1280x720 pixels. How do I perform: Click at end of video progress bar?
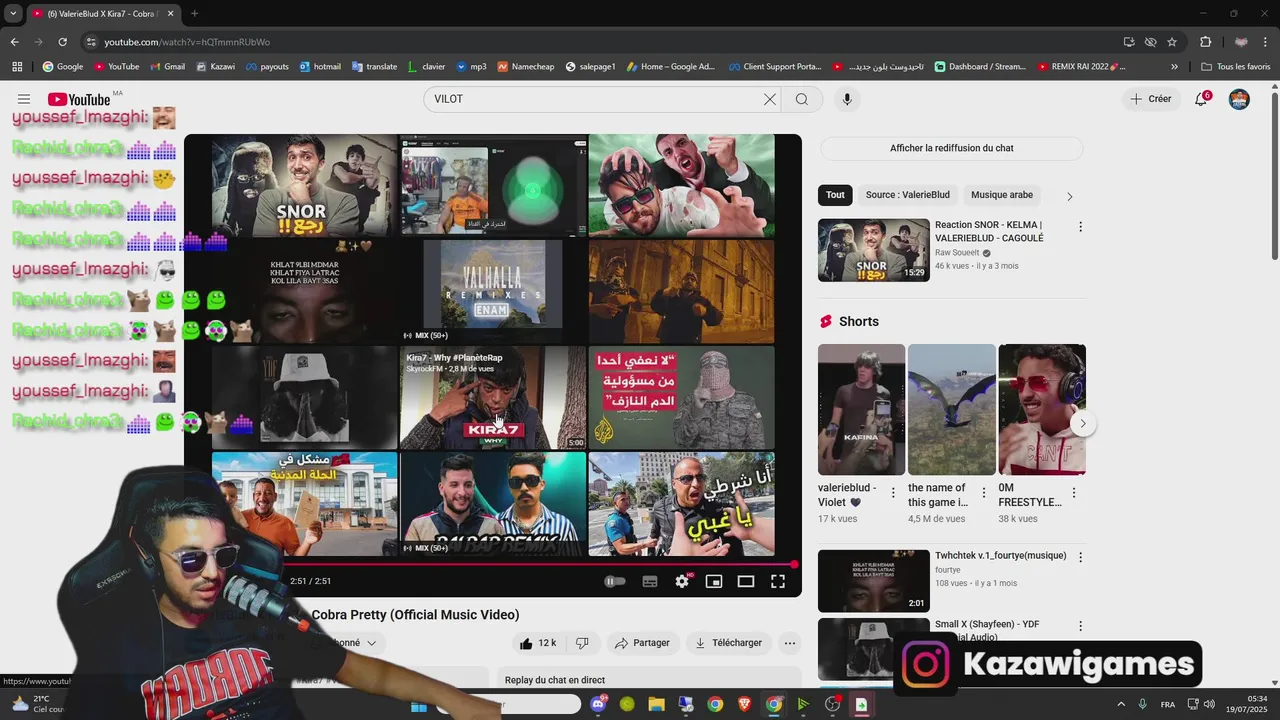coord(795,564)
